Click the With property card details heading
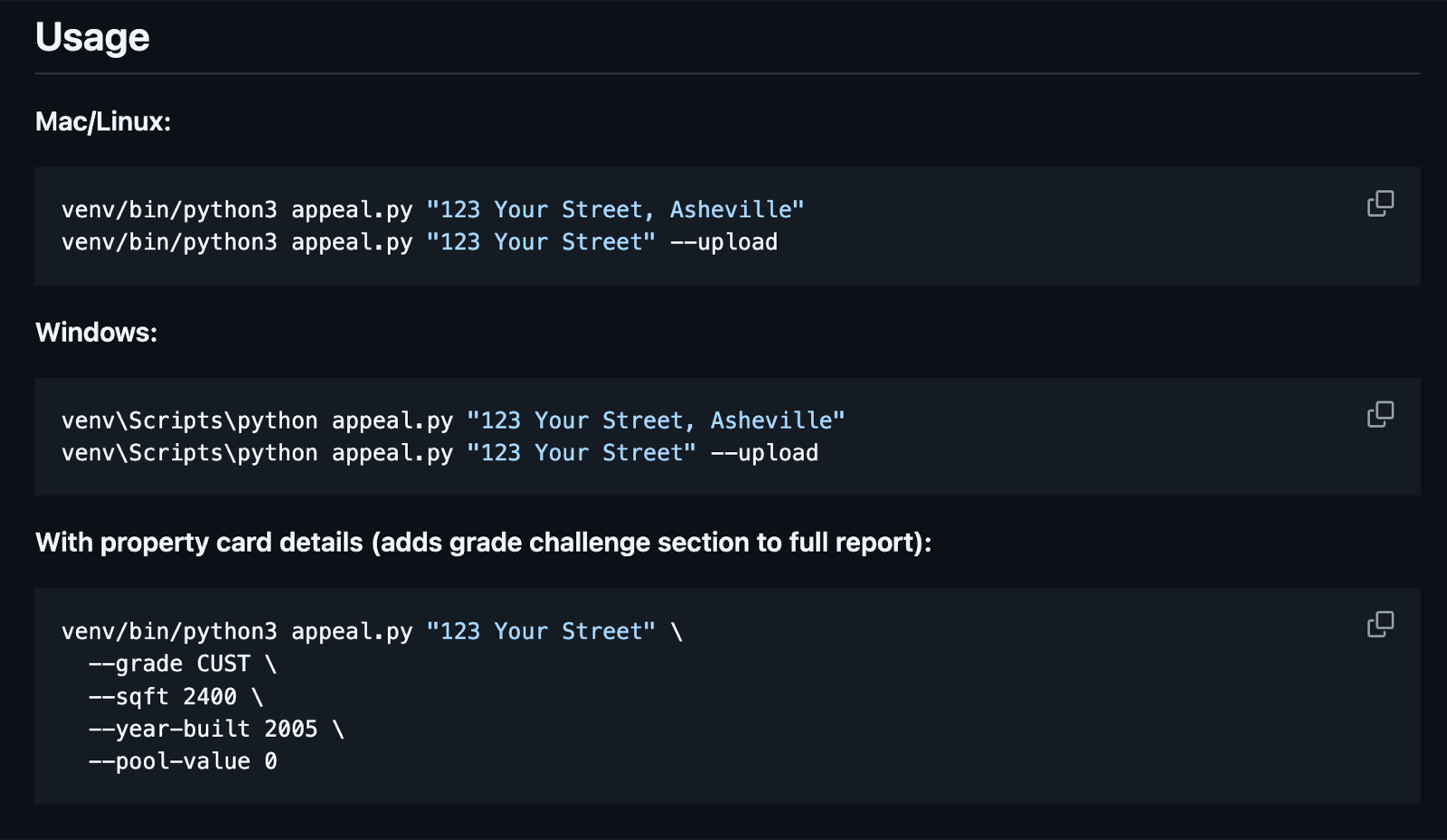 [x=483, y=543]
